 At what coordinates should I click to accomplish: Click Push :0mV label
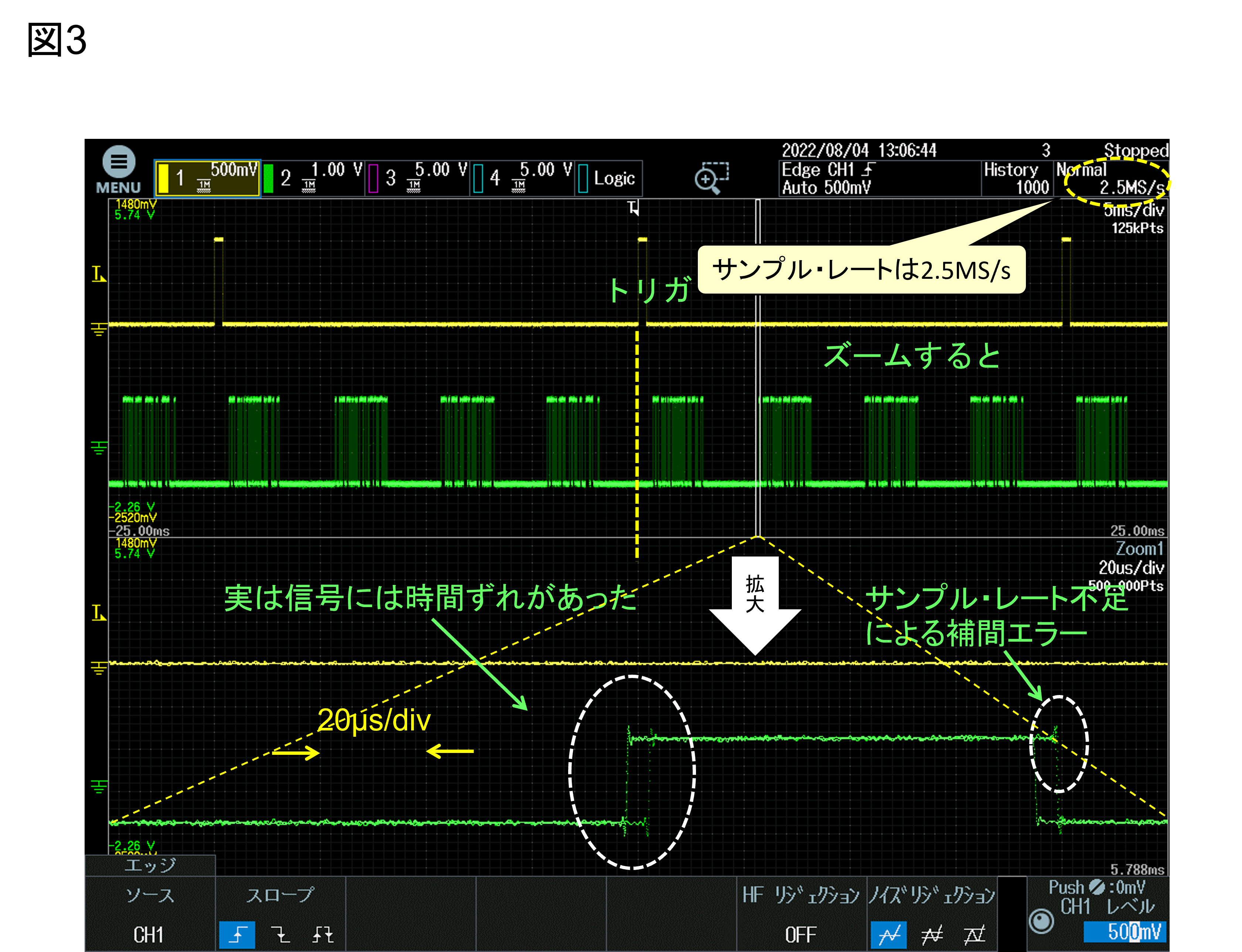[x=1097, y=887]
